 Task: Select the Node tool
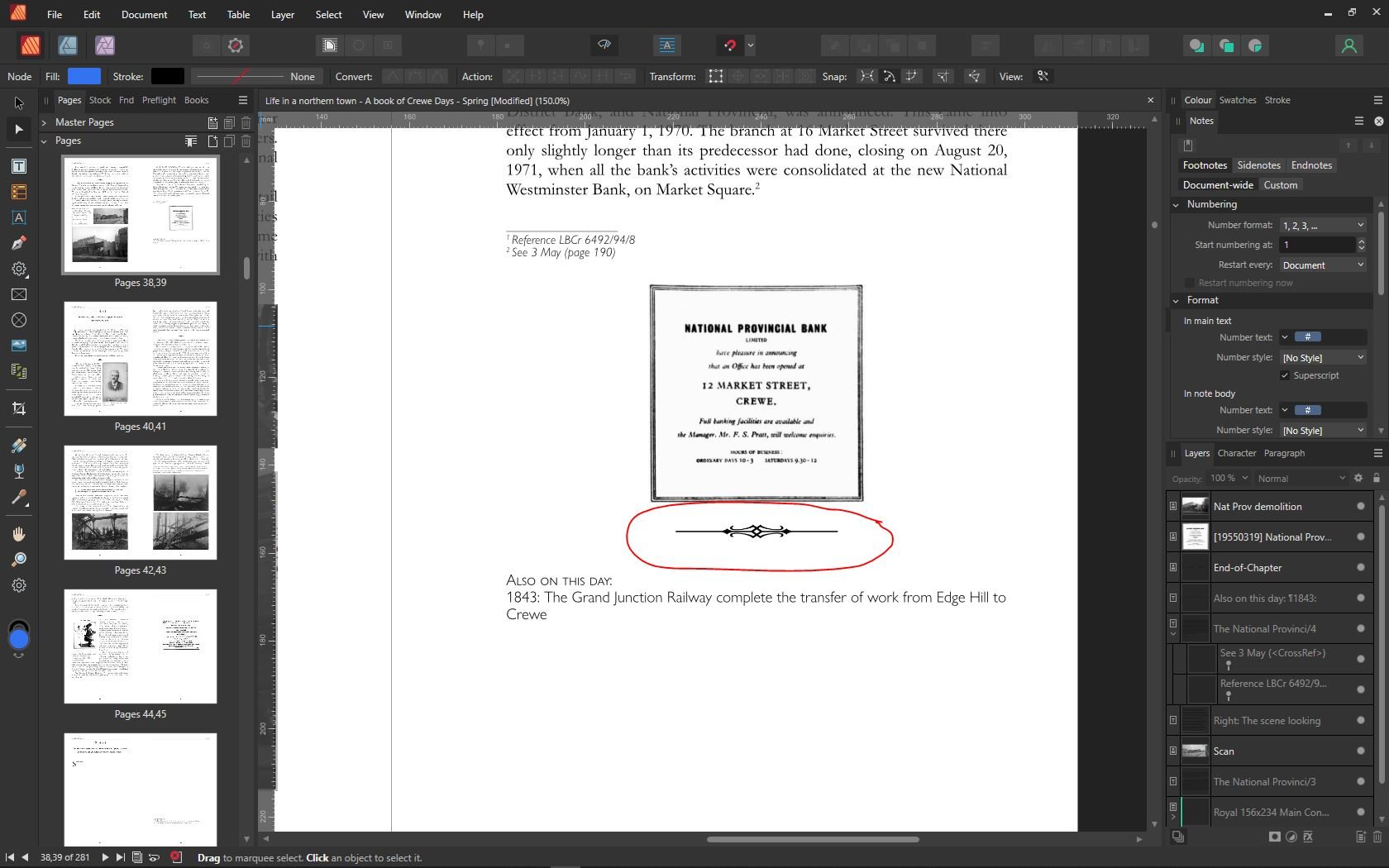pyautogui.click(x=19, y=129)
